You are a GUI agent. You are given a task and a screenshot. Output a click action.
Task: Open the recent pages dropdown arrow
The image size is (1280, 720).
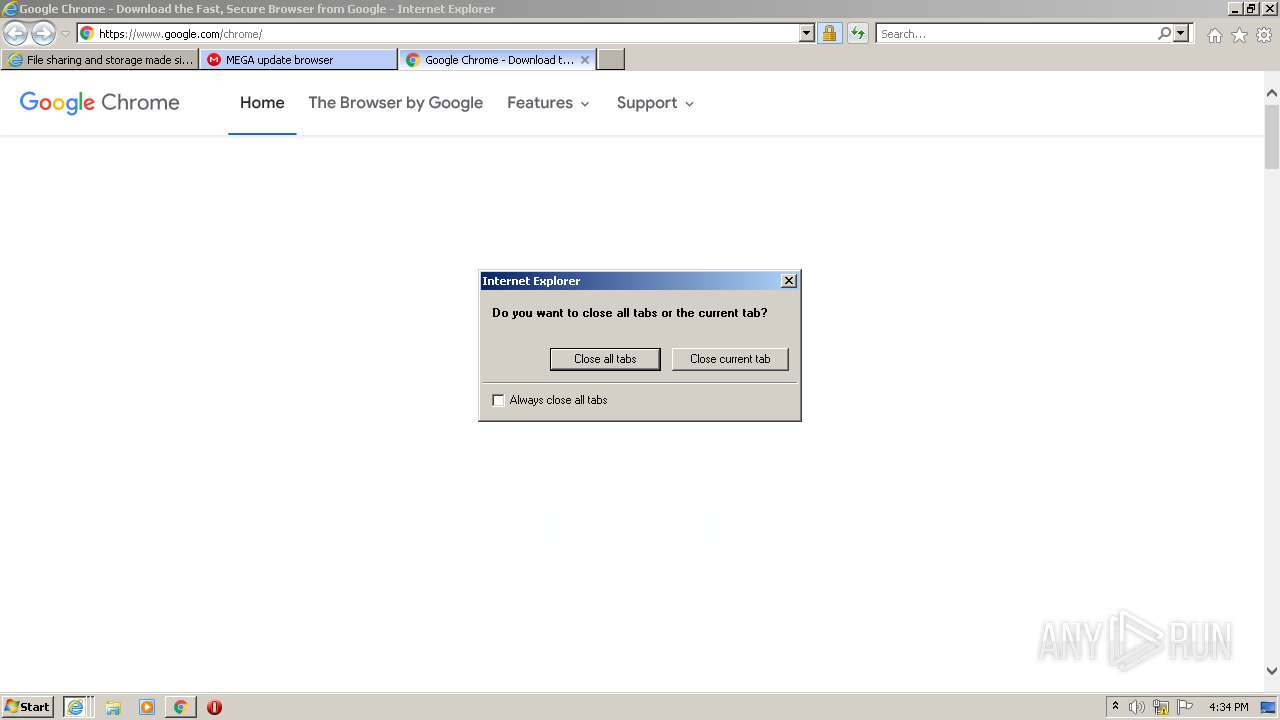click(x=65, y=33)
